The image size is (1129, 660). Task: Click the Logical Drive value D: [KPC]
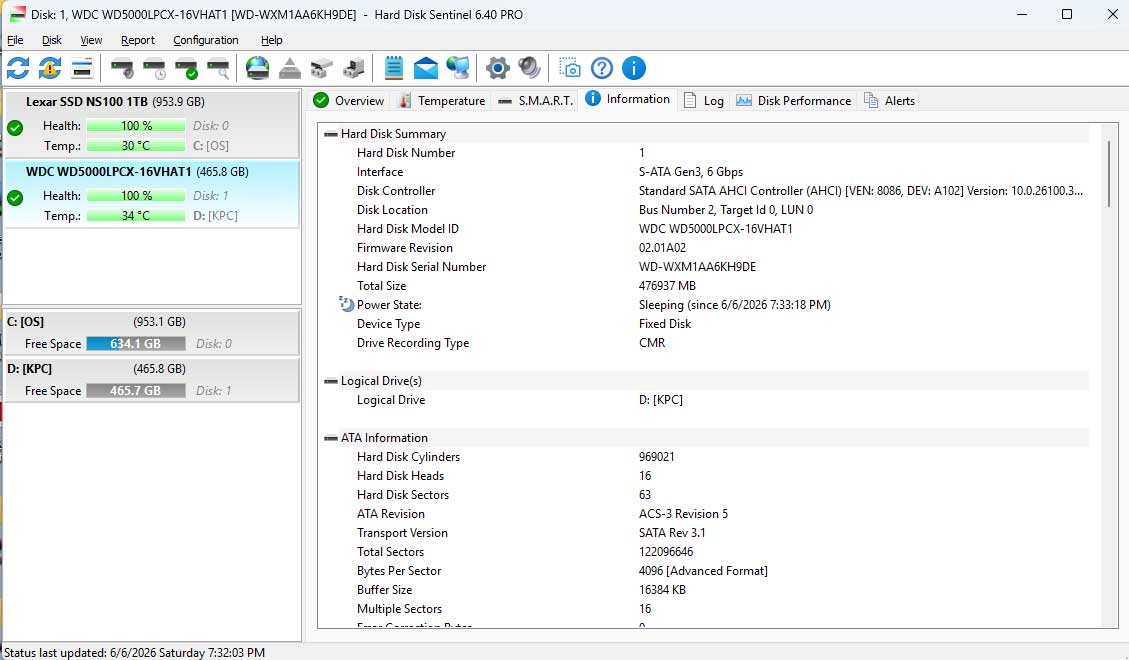coord(661,399)
